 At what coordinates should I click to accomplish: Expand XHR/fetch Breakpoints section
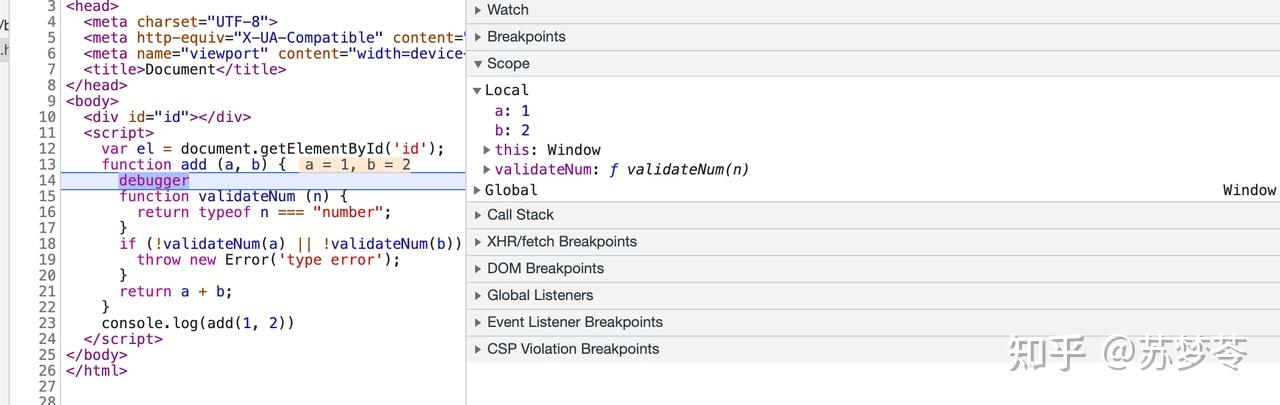coord(561,242)
